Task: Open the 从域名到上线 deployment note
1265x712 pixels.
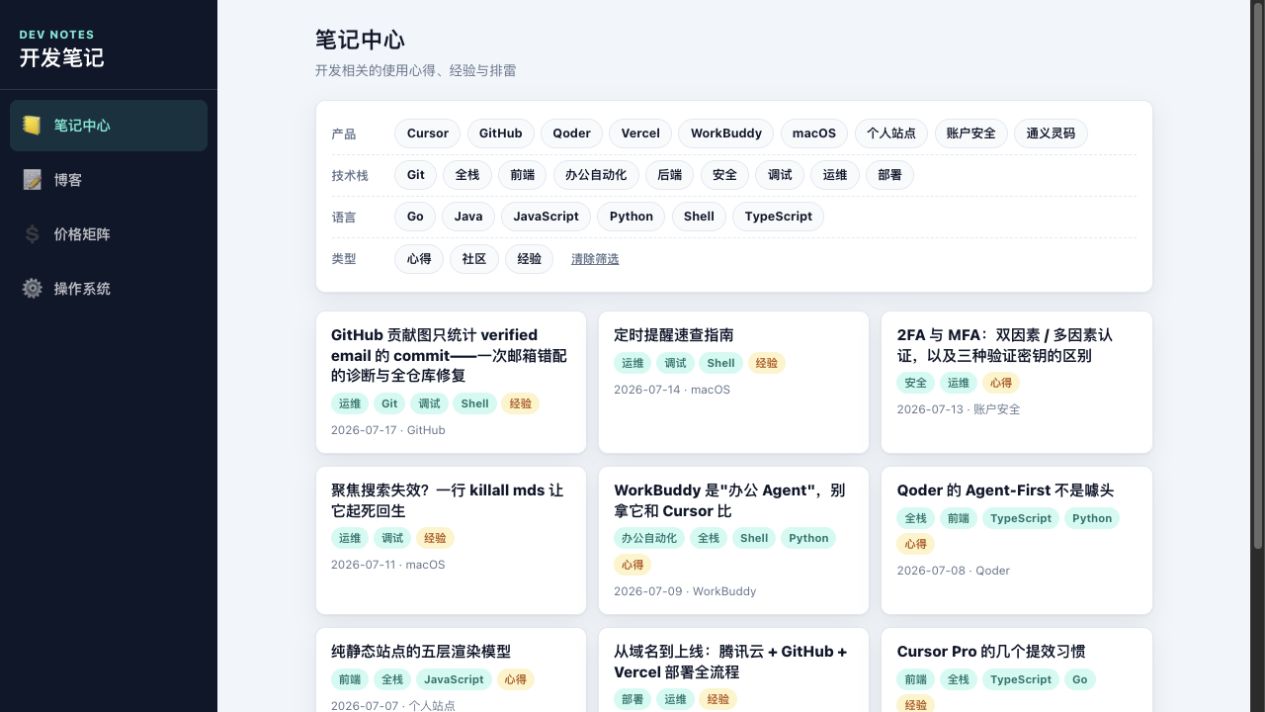Action: [734, 670]
